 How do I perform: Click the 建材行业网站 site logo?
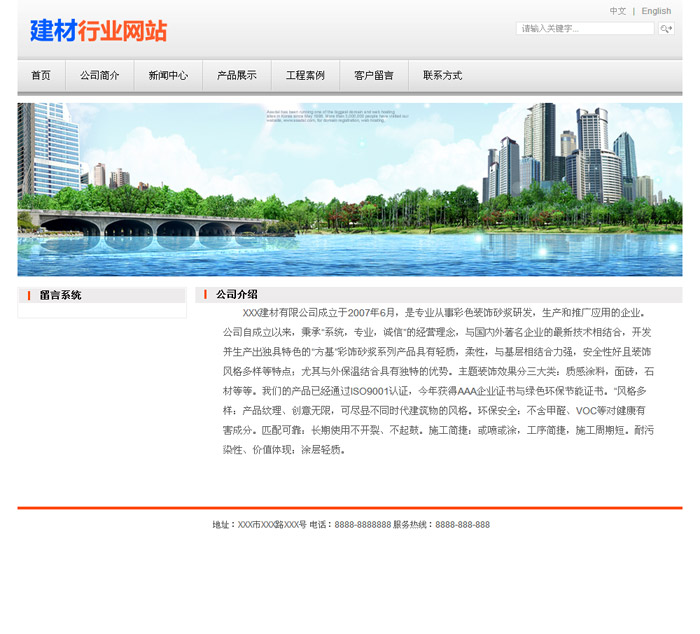[x=98, y=31]
